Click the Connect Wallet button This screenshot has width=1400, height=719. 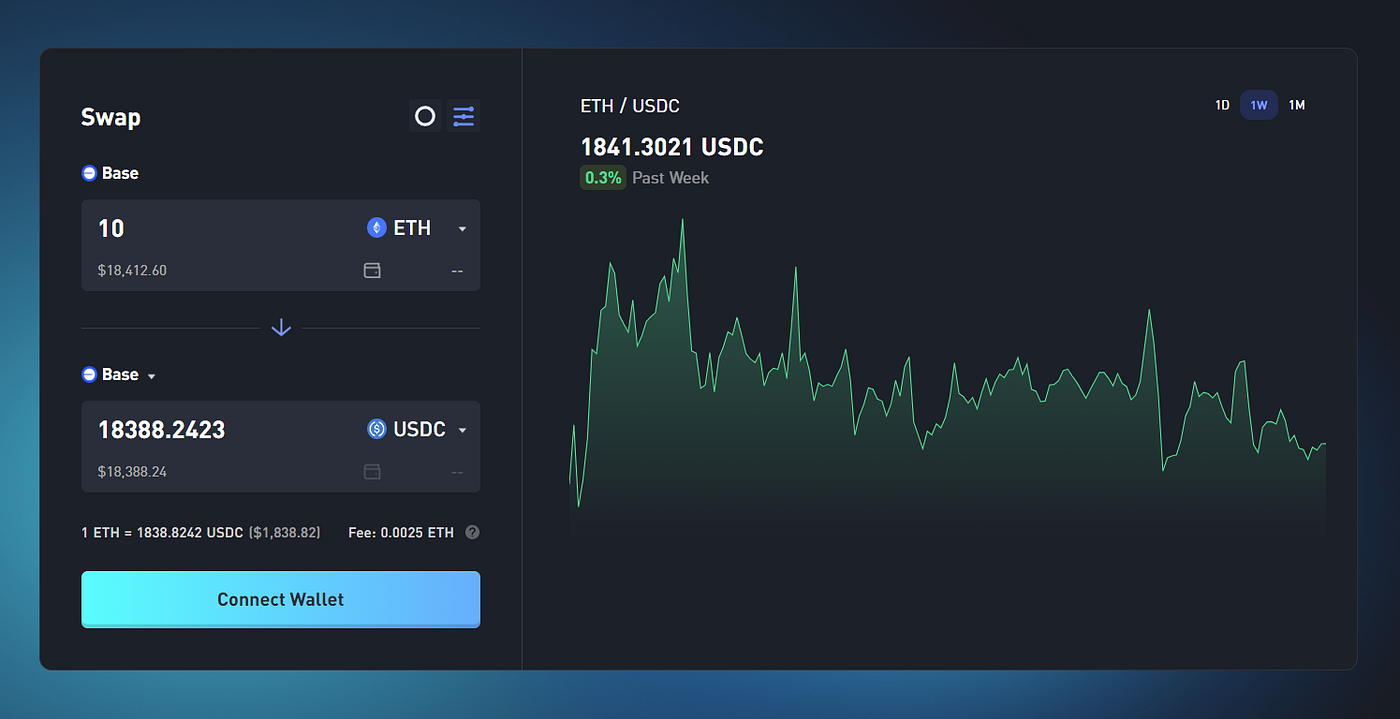coord(281,599)
